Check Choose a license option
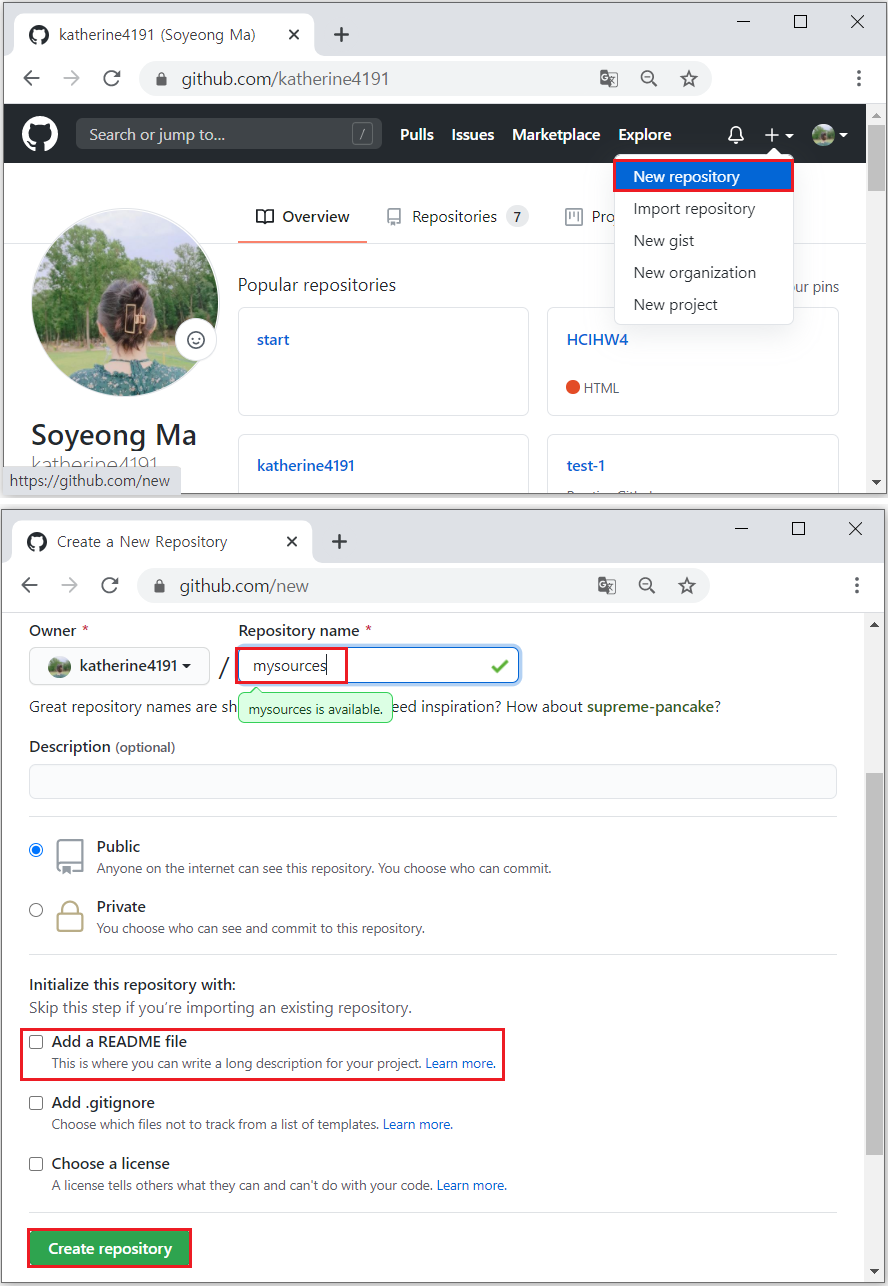Image resolution: width=888 pixels, height=1286 pixels. click(x=36, y=1164)
